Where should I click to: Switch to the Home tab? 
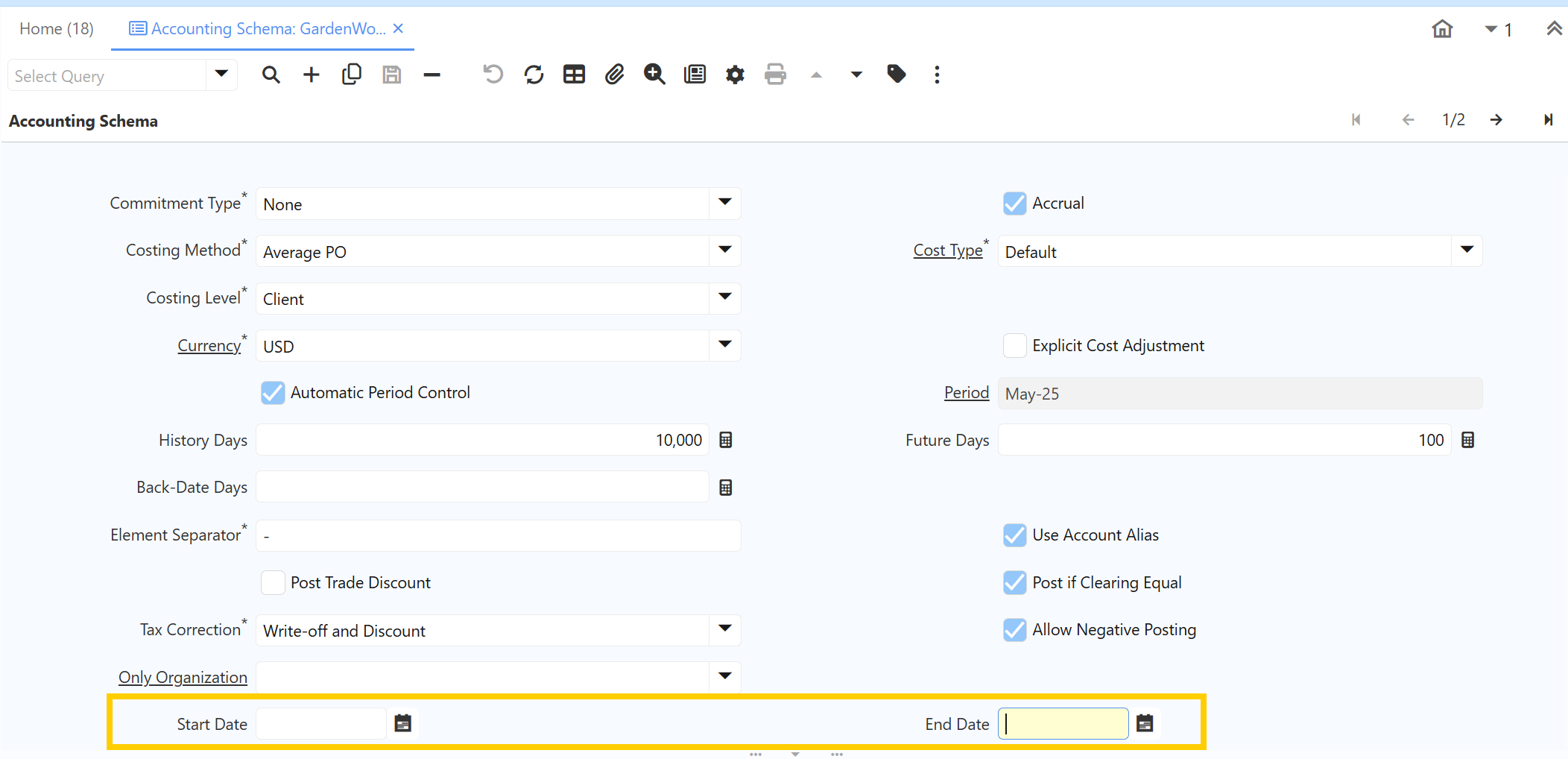pos(56,28)
